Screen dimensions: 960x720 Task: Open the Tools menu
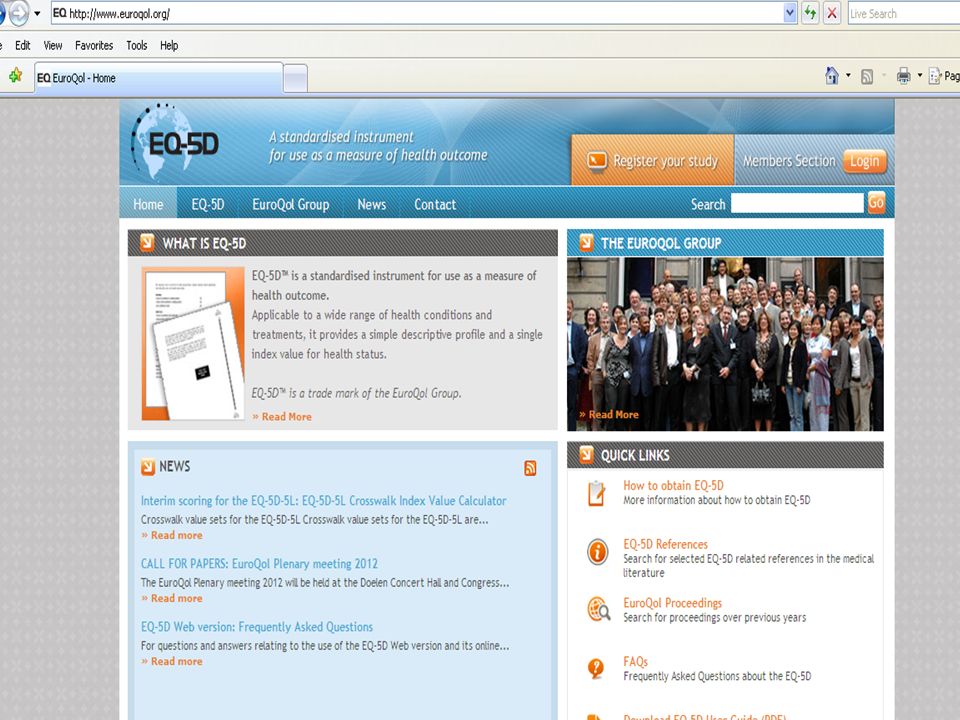(x=137, y=45)
